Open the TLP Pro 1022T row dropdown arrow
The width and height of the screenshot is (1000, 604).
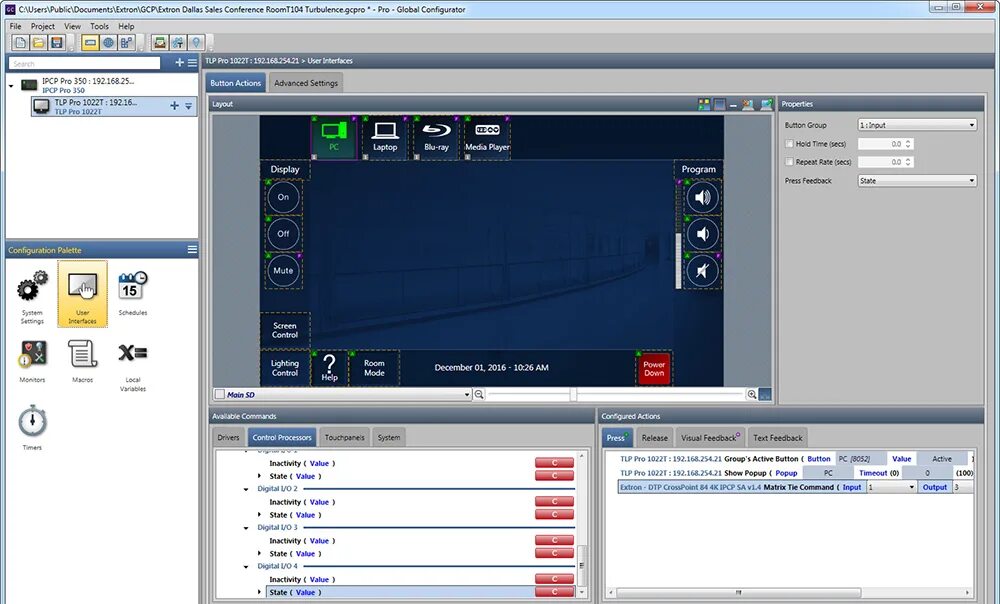point(188,107)
